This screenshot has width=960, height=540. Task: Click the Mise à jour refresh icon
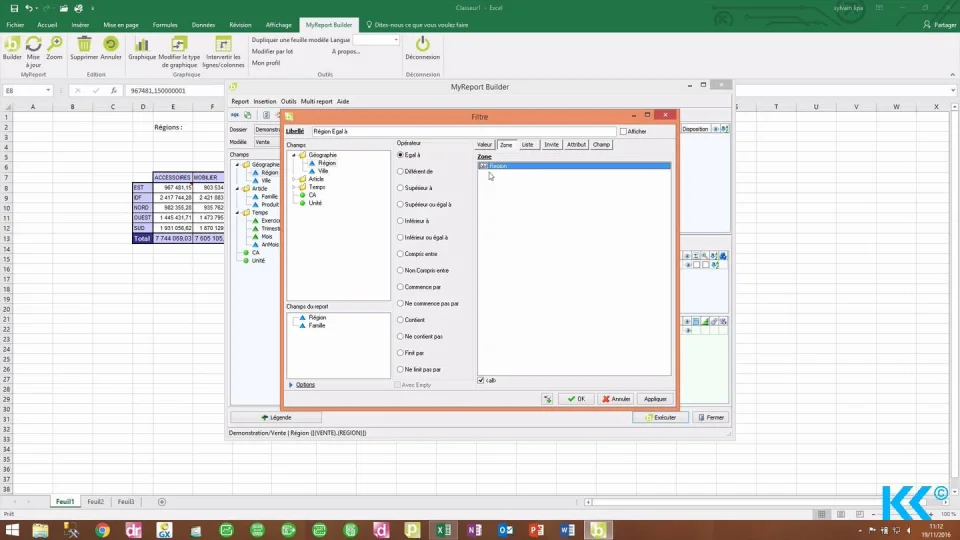click(33, 44)
